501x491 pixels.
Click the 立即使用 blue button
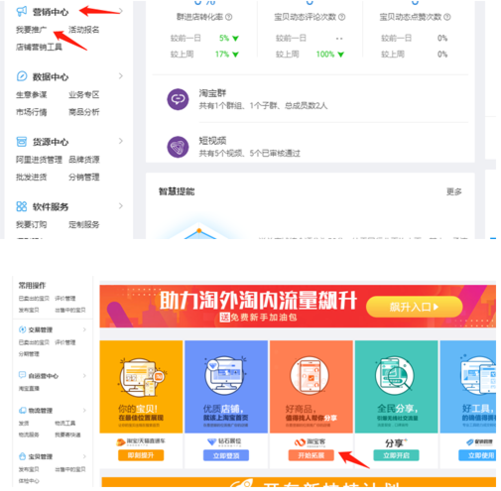(x=477, y=455)
